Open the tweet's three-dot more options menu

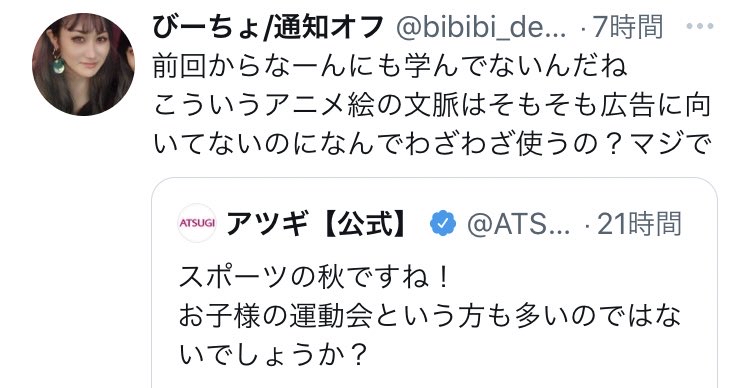coord(700,27)
